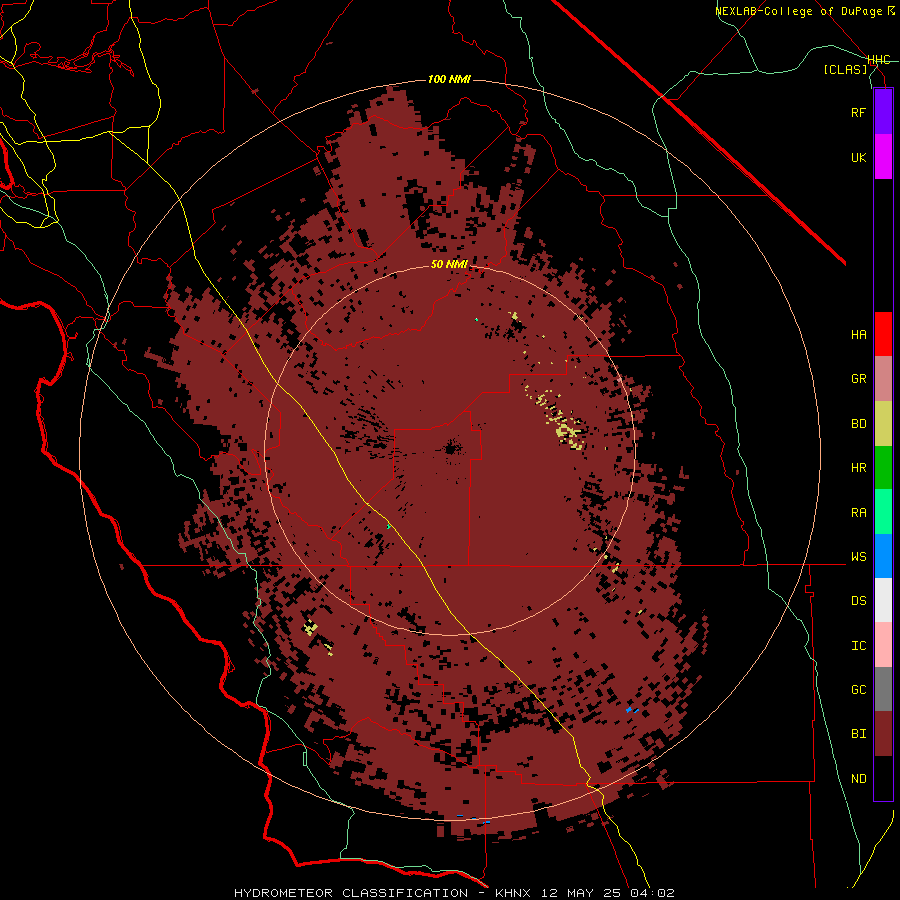The width and height of the screenshot is (900, 900).
Task: Select the BD yellow legend color
Action: click(x=883, y=424)
